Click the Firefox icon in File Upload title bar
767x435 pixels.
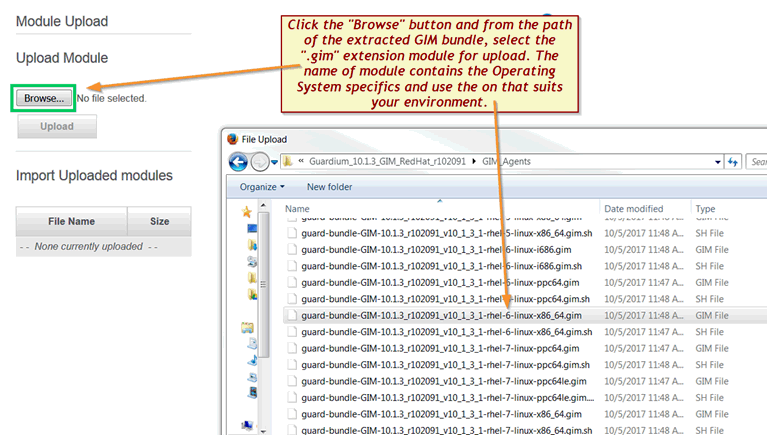(x=232, y=139)
